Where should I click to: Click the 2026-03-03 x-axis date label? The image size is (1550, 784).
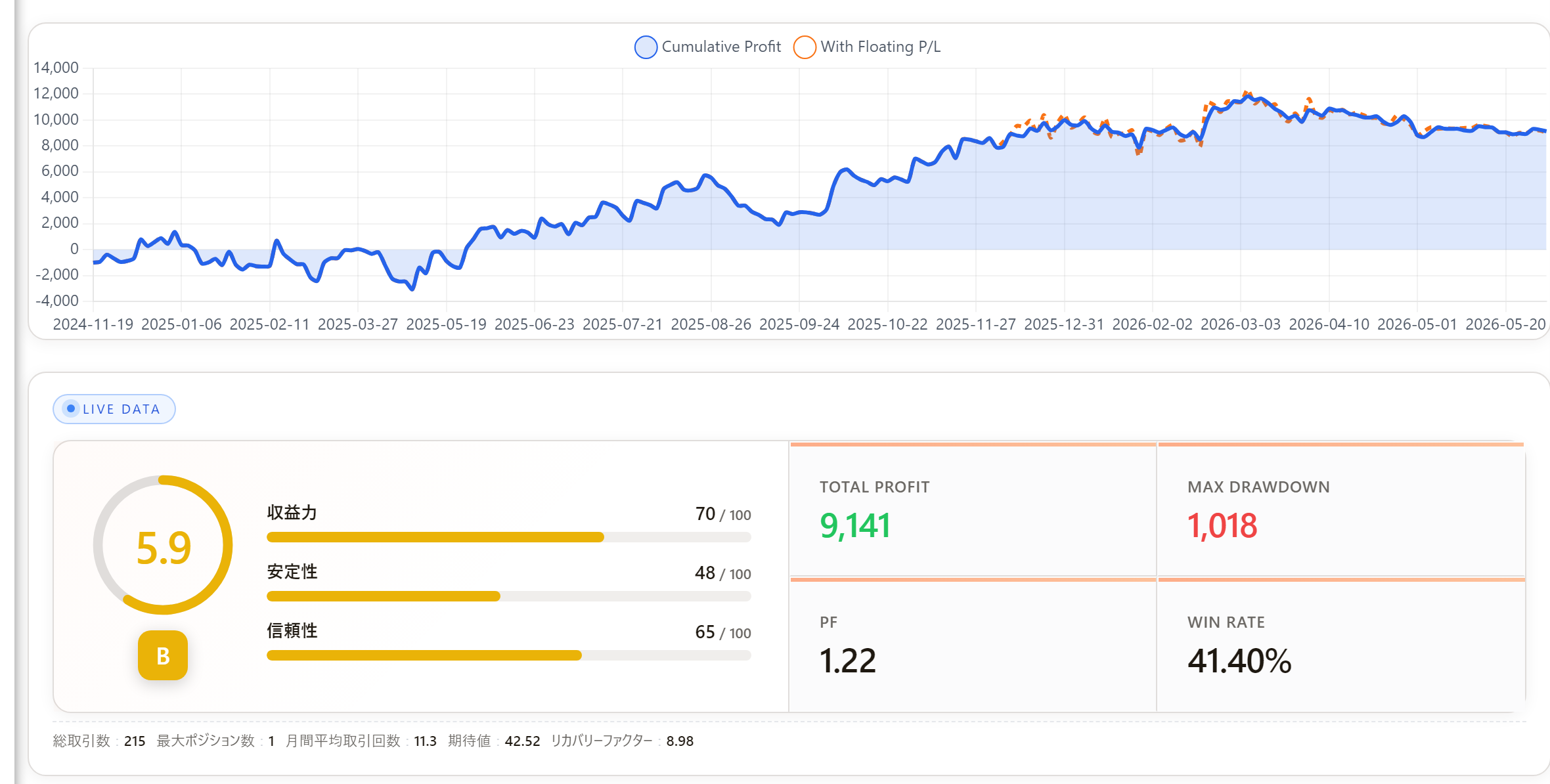[1241, 324]
